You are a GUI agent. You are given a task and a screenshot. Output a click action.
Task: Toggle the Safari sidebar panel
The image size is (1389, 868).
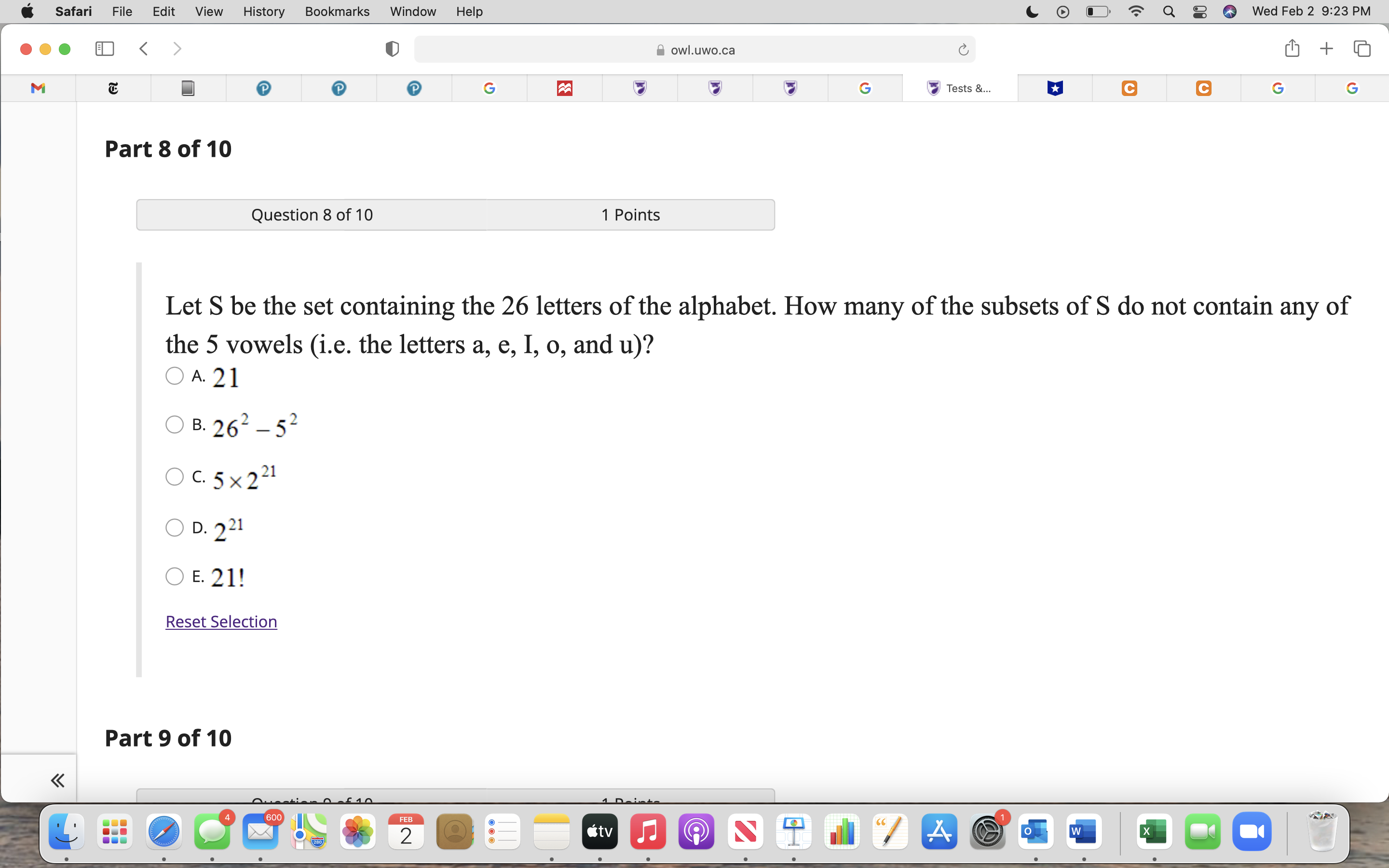(104, 49)
